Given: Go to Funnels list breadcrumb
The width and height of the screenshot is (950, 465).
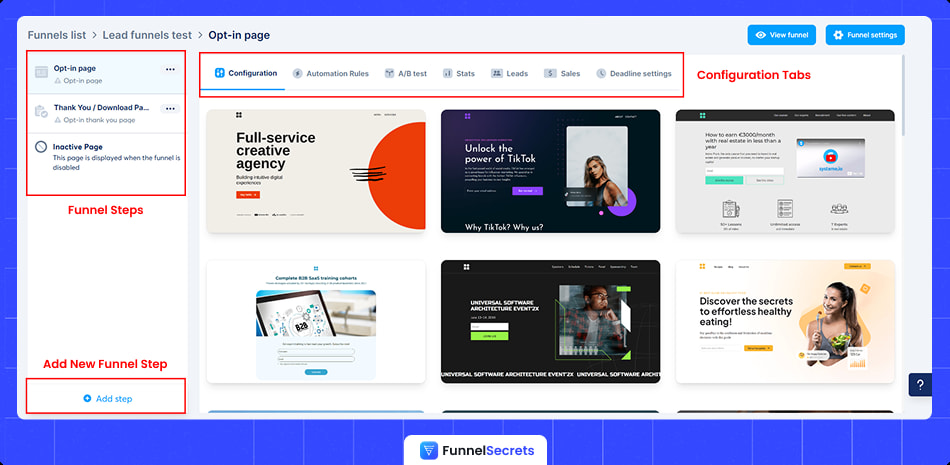Looking at the screenshot, I should [57, 35].
